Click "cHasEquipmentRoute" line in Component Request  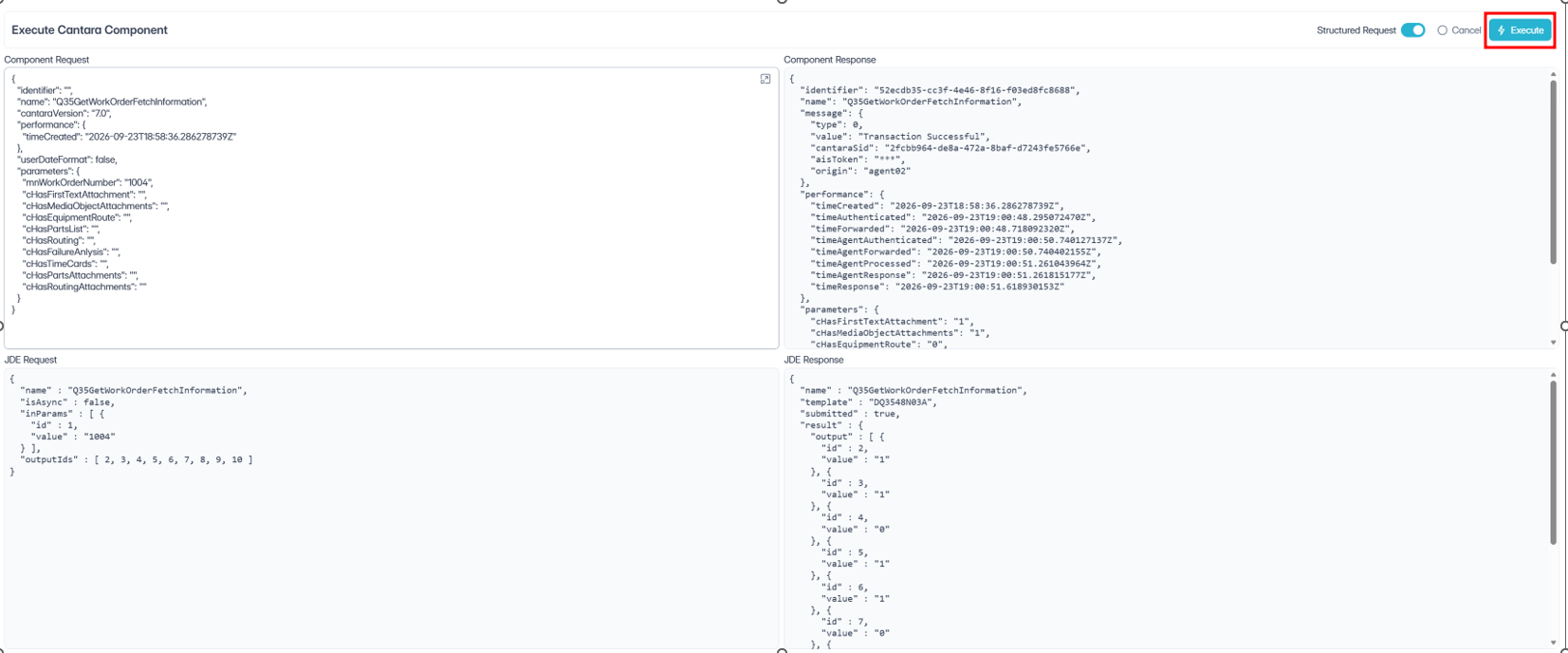(78, 217)
